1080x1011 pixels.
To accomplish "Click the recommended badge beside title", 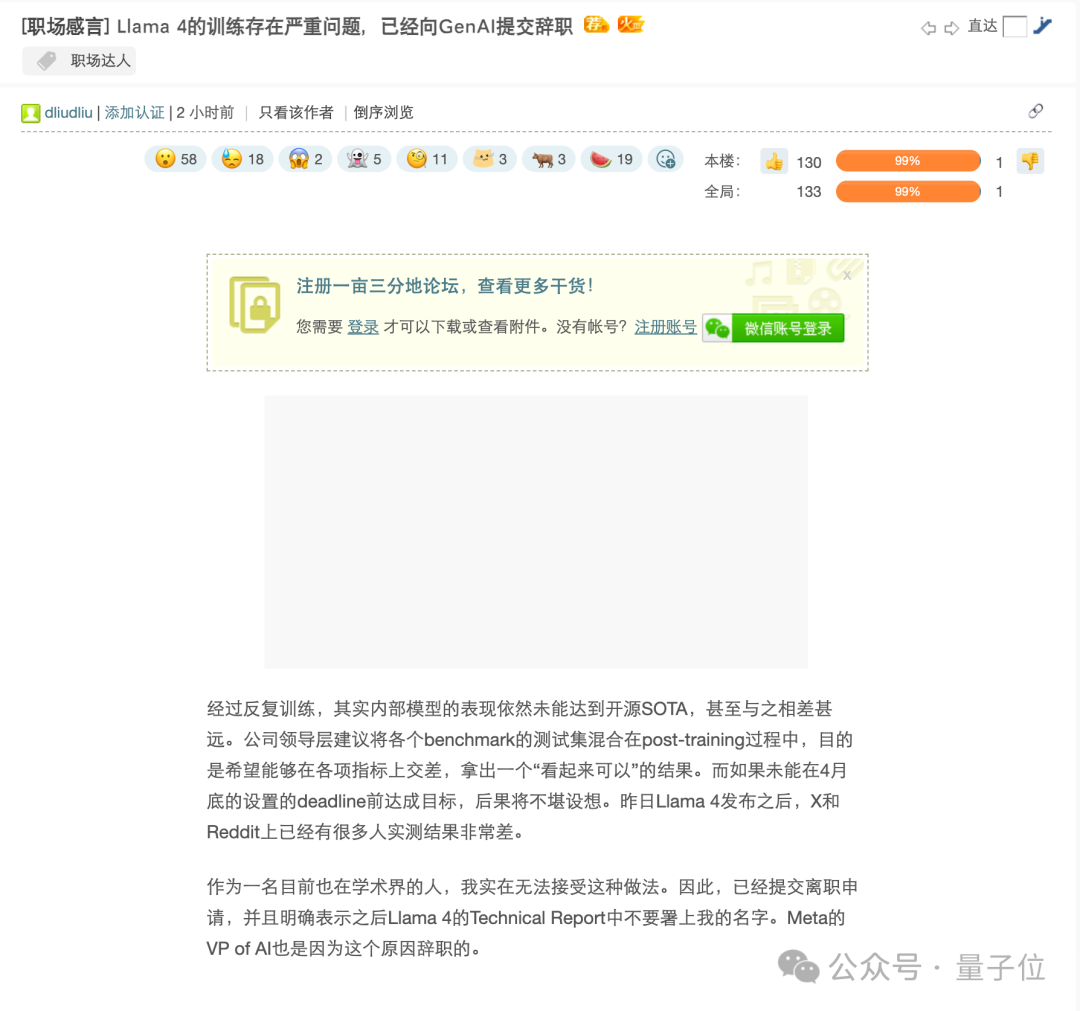I will click(x=596, y=25).
